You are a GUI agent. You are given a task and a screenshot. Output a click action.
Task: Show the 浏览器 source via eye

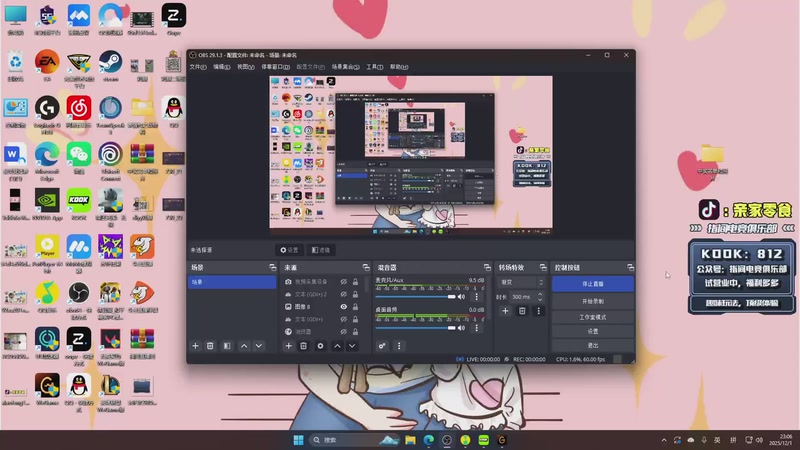click(344, 332)
